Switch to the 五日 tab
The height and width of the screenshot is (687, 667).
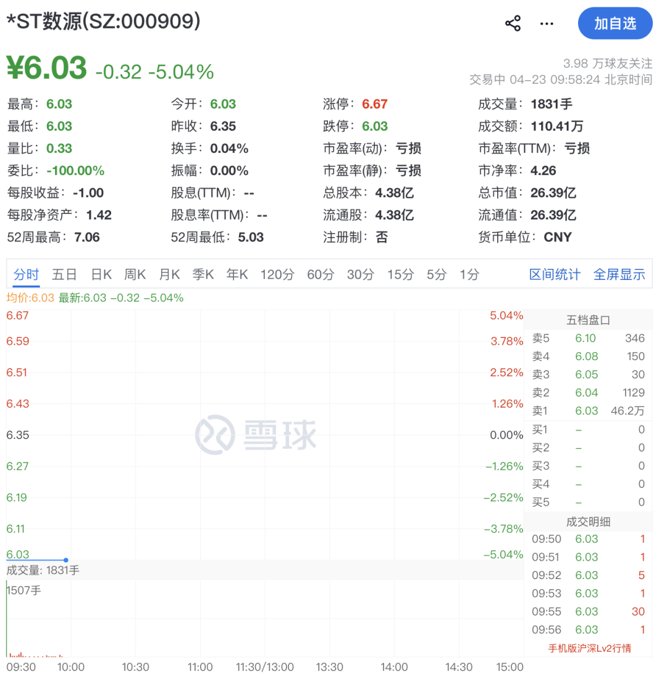tap(65, 274)
